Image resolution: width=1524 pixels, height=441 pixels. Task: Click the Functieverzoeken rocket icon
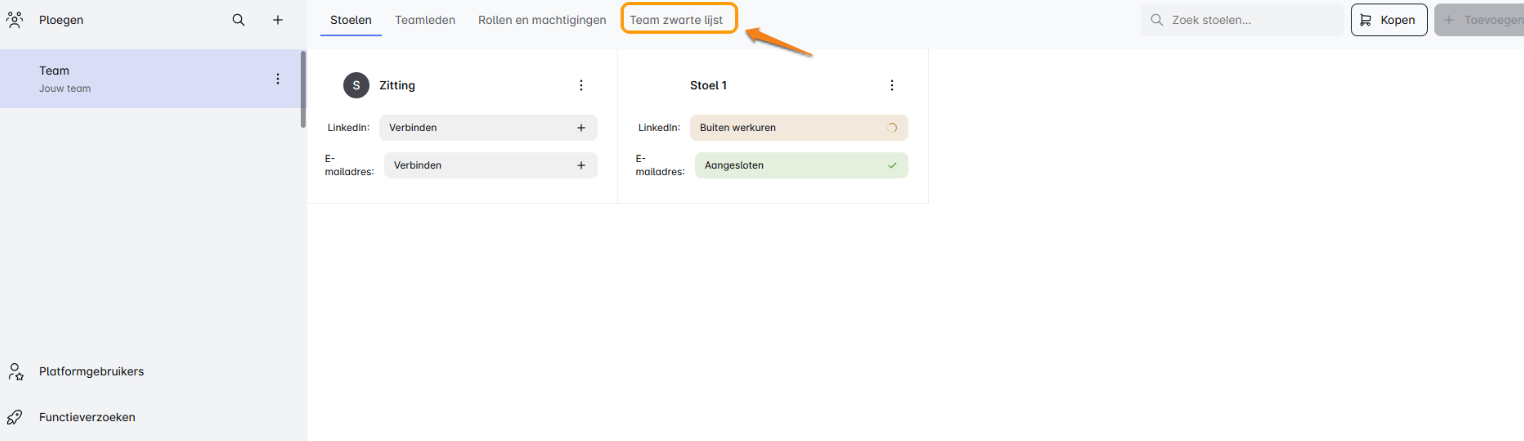(15, 417)
